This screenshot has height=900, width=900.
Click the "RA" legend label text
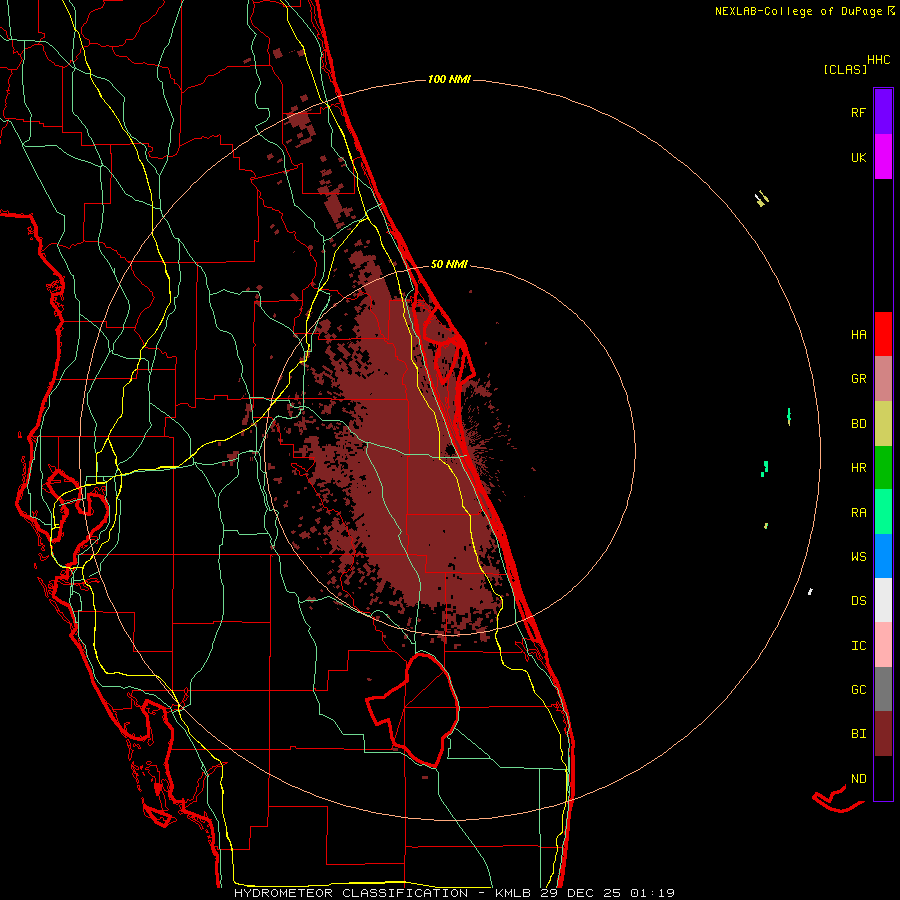pos(858,513)
